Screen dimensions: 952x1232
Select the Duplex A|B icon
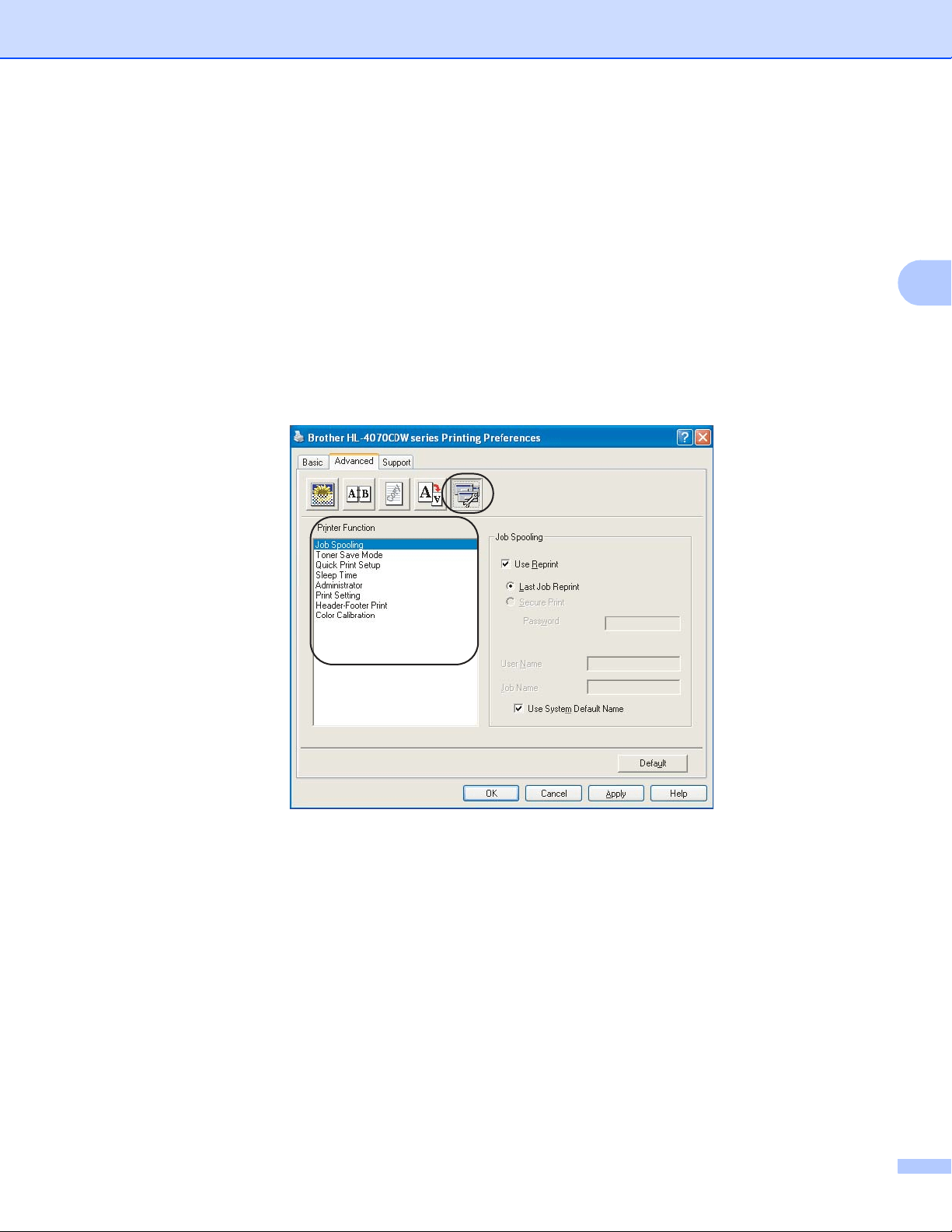[x=358, y=494]
